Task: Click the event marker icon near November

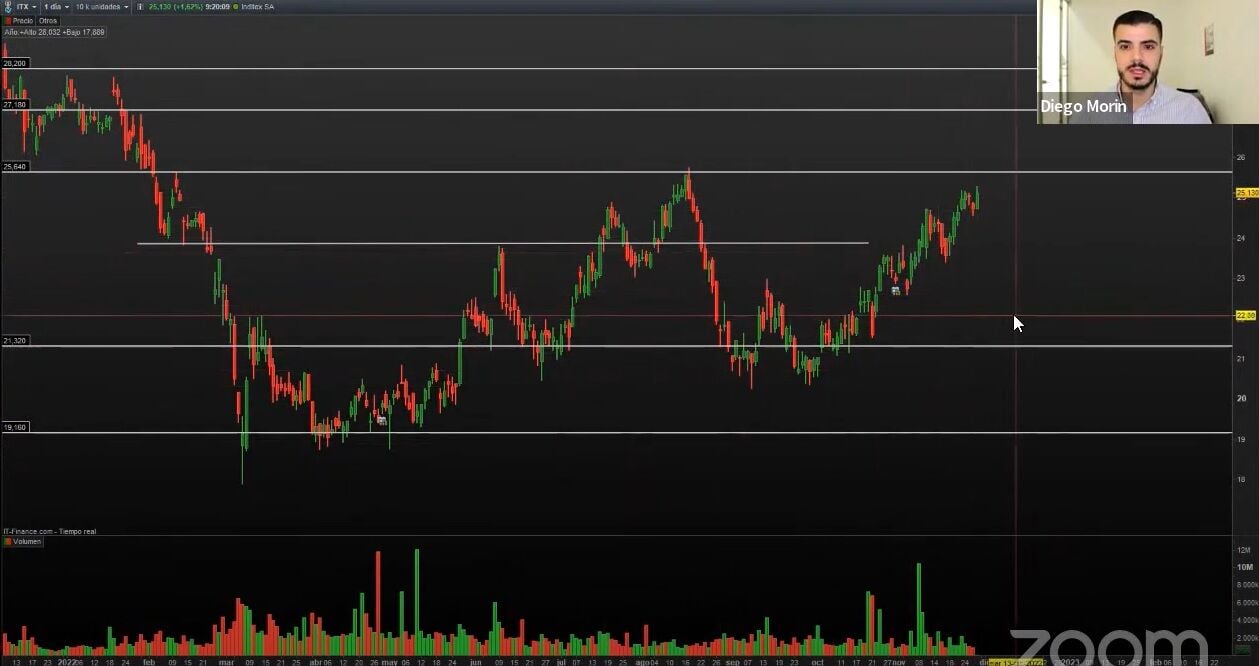Action: tap(896, 291)
